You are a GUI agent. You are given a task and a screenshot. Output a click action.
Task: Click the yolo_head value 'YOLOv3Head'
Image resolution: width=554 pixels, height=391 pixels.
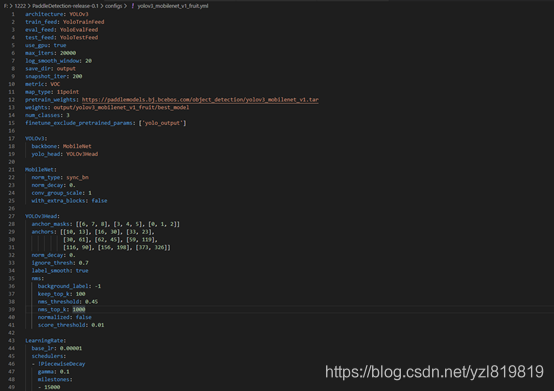click(x=82, y=154)
